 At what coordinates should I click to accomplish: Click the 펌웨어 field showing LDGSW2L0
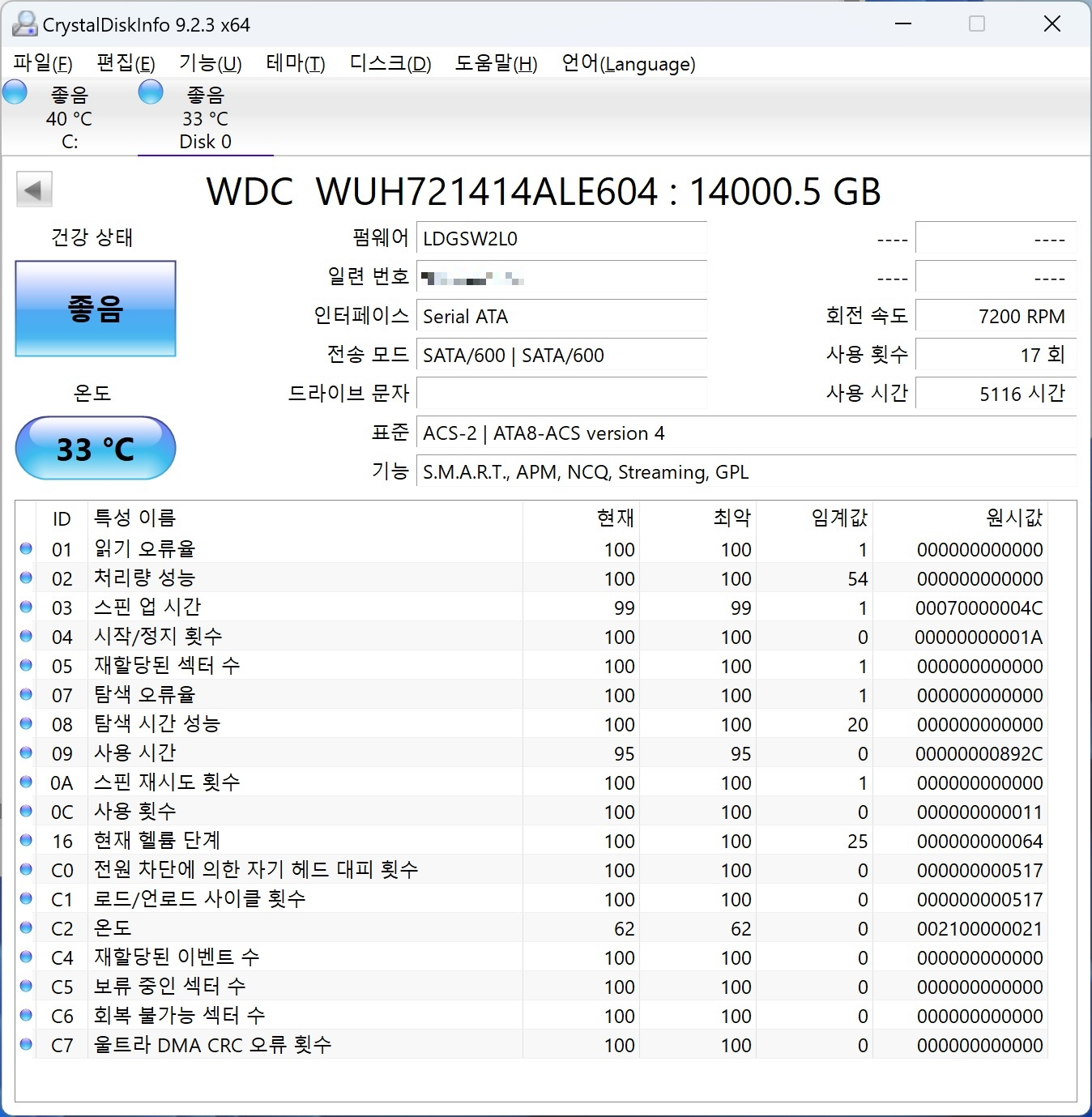(561, 239)
